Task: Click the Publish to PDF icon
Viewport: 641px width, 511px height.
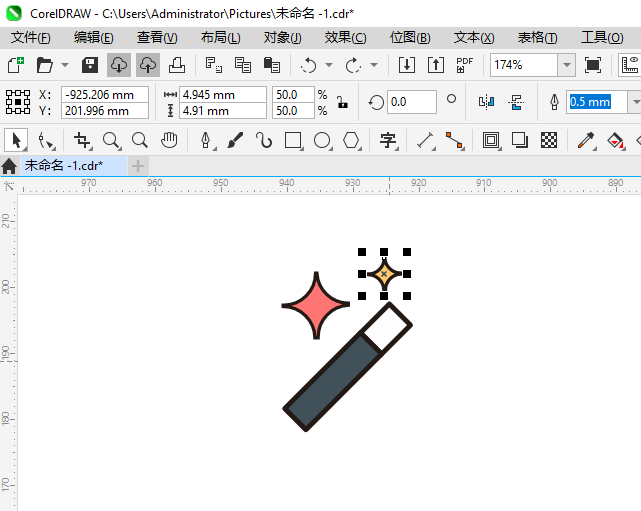Action: [x=465, y=65]
